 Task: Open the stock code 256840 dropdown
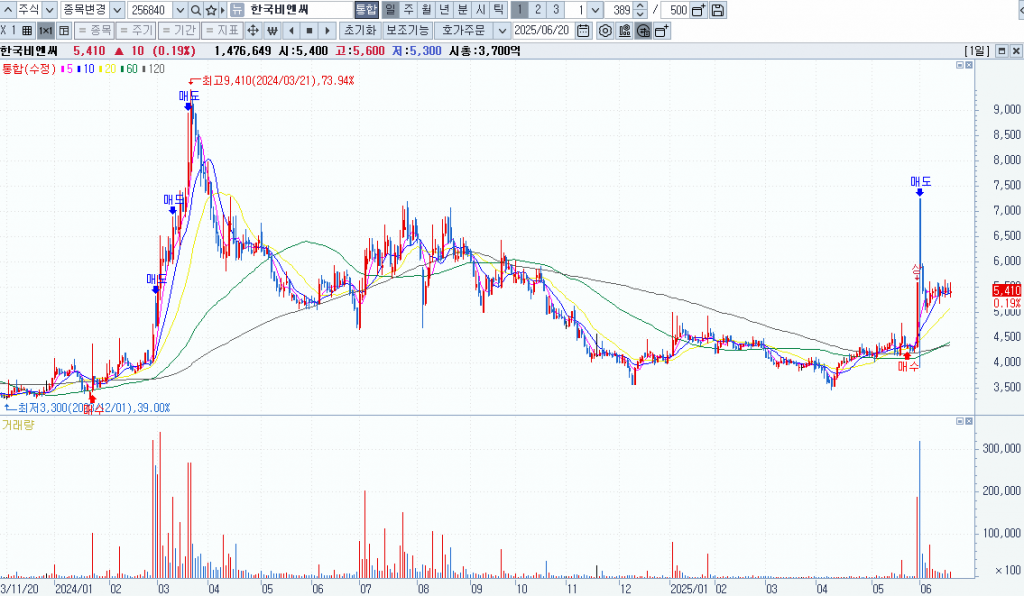[178, 10]
